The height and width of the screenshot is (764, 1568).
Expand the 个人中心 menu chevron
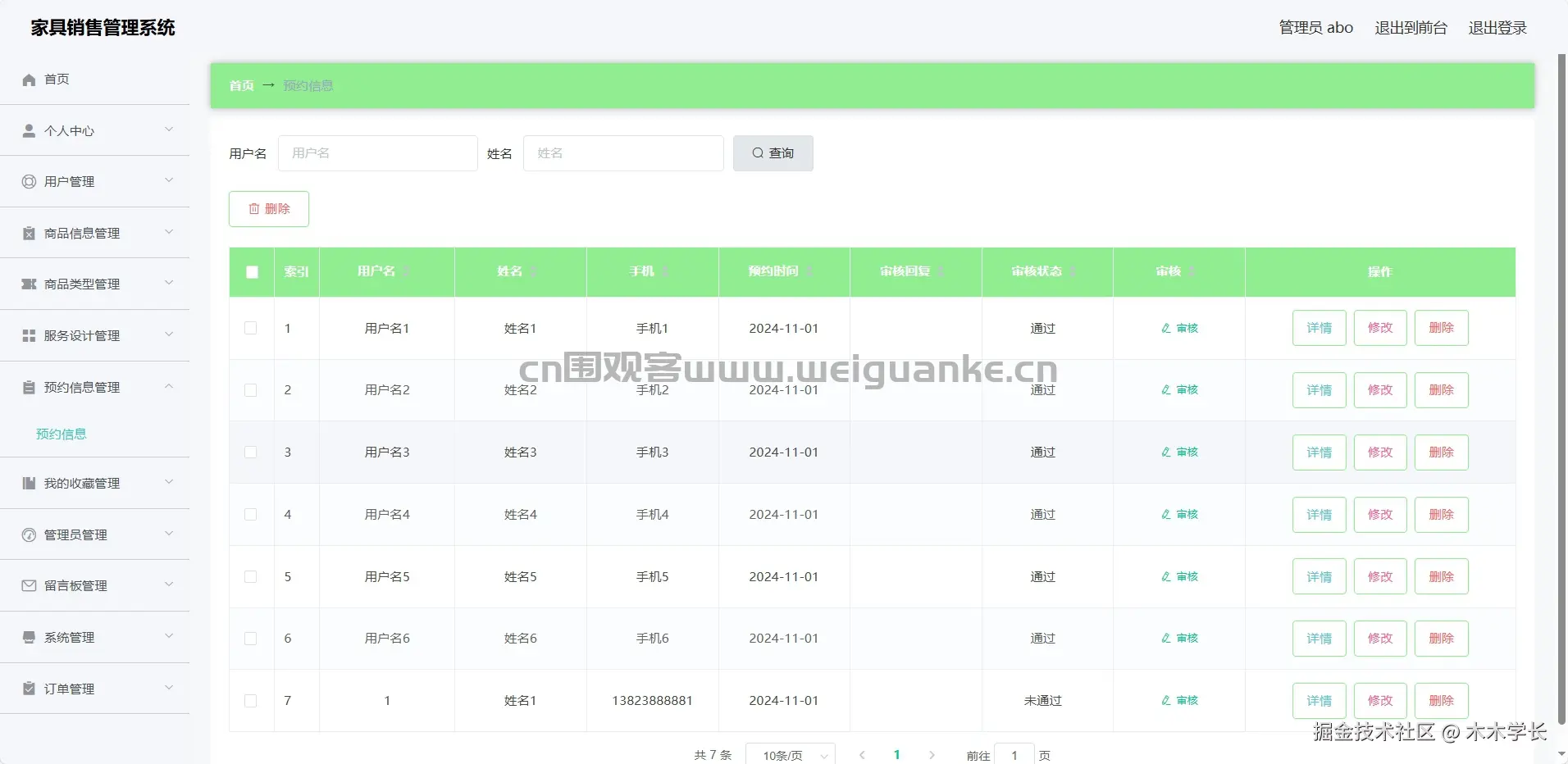(169, 129)
